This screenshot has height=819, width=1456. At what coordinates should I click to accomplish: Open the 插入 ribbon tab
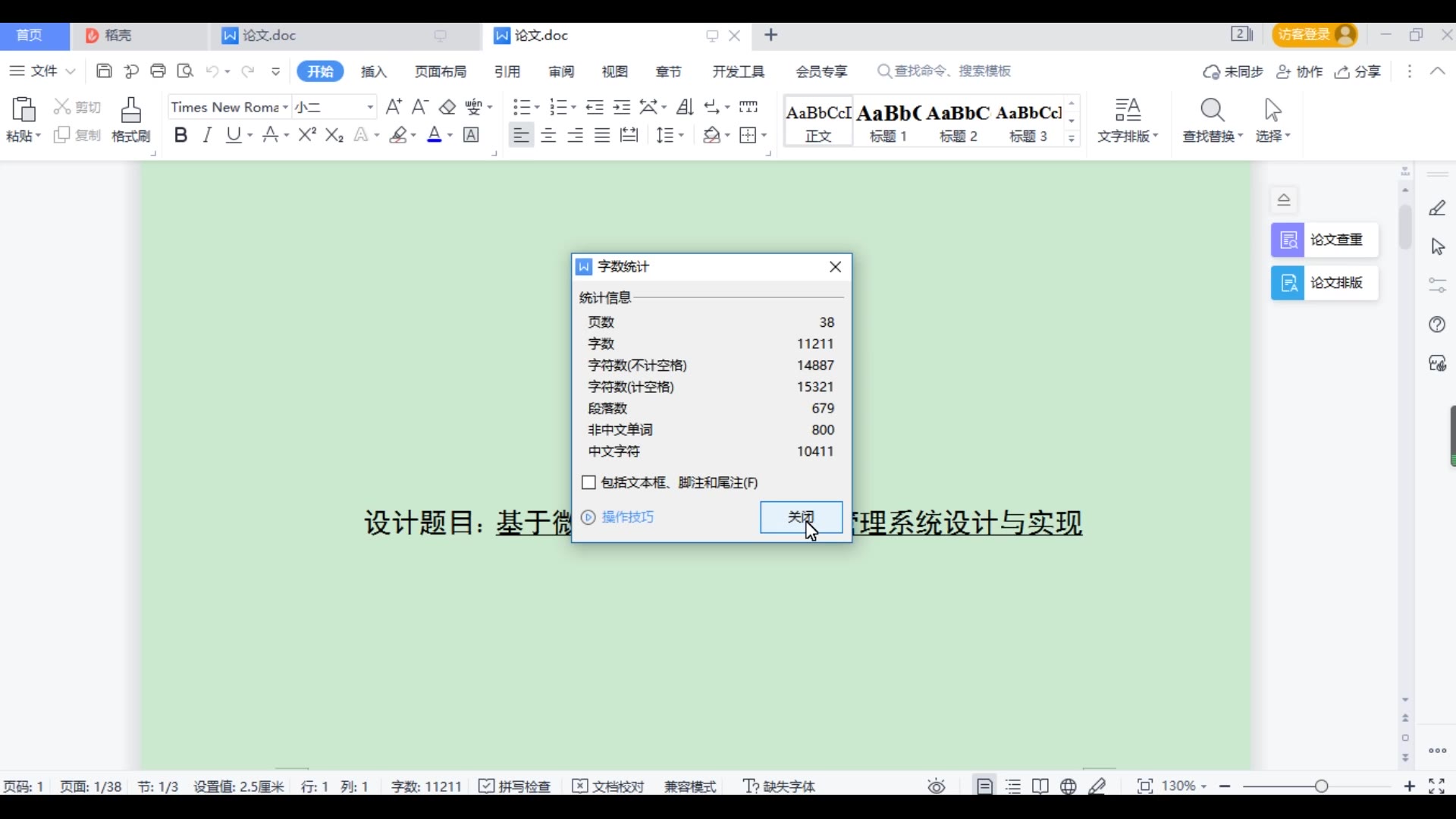(x=374, y=71)
